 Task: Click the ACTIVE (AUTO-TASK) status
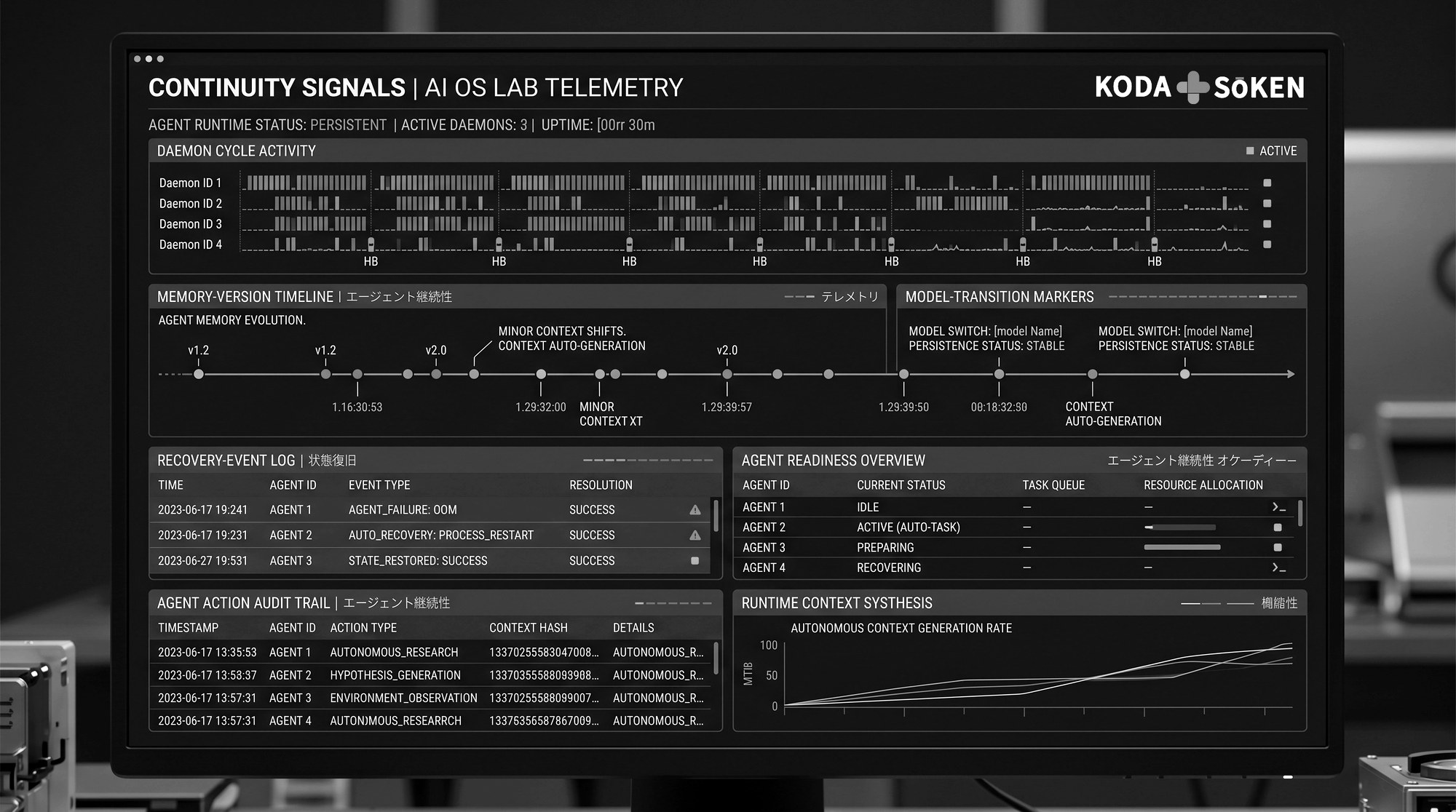909,528
